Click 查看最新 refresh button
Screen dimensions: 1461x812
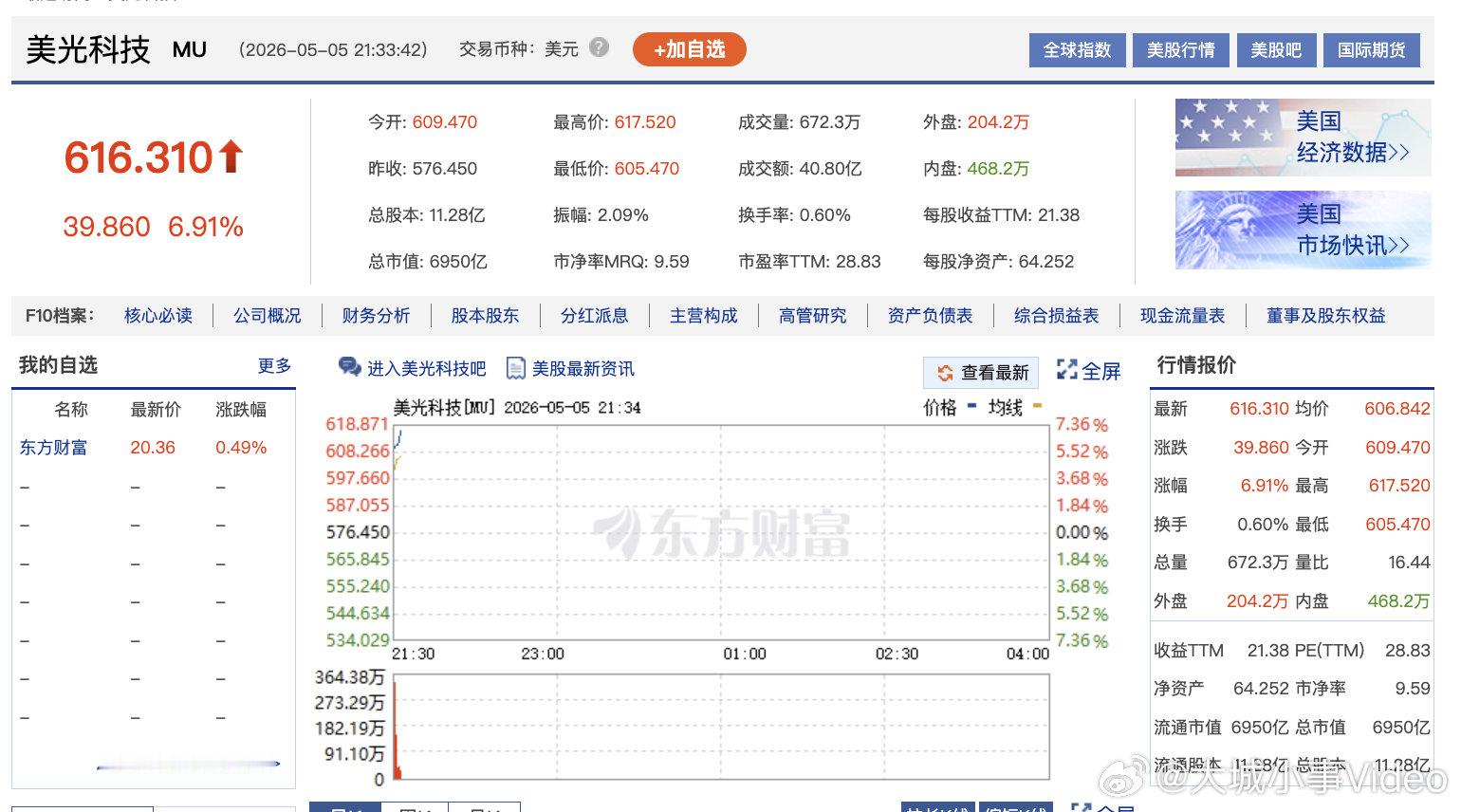(982, 373)
